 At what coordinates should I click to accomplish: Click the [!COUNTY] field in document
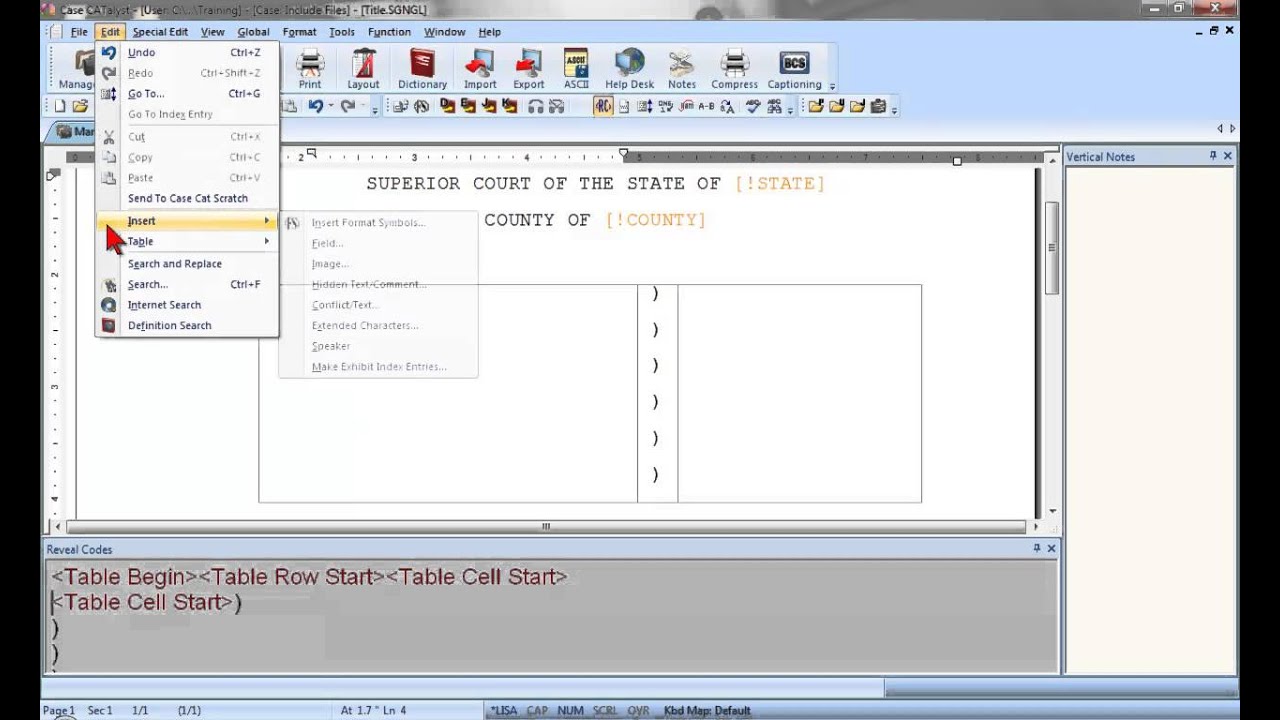point(655,220)
